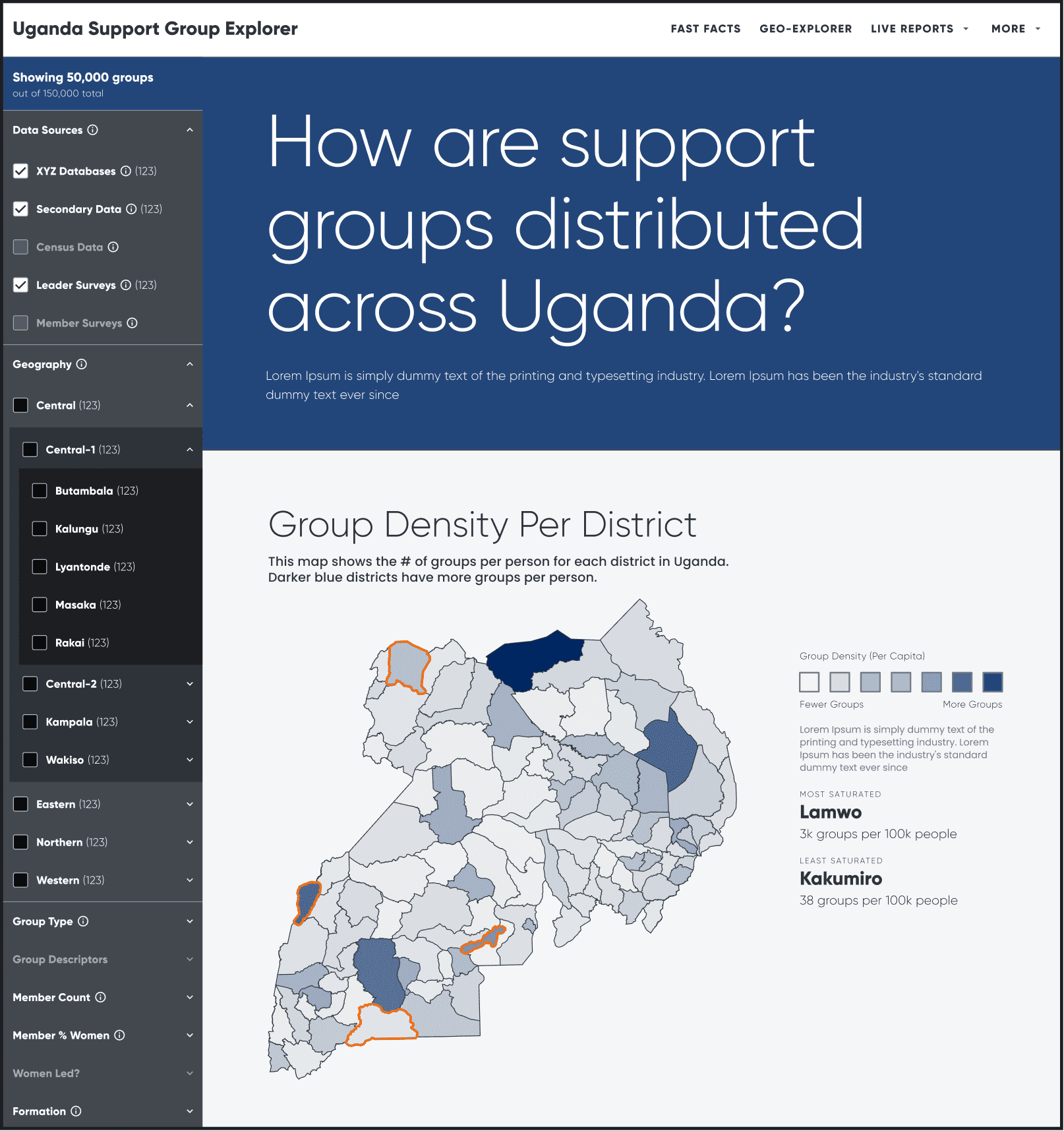Viewport: 1064px width, 1131px height.
Task: Go to Geo-Explorer page
Action: coord(806,28)
